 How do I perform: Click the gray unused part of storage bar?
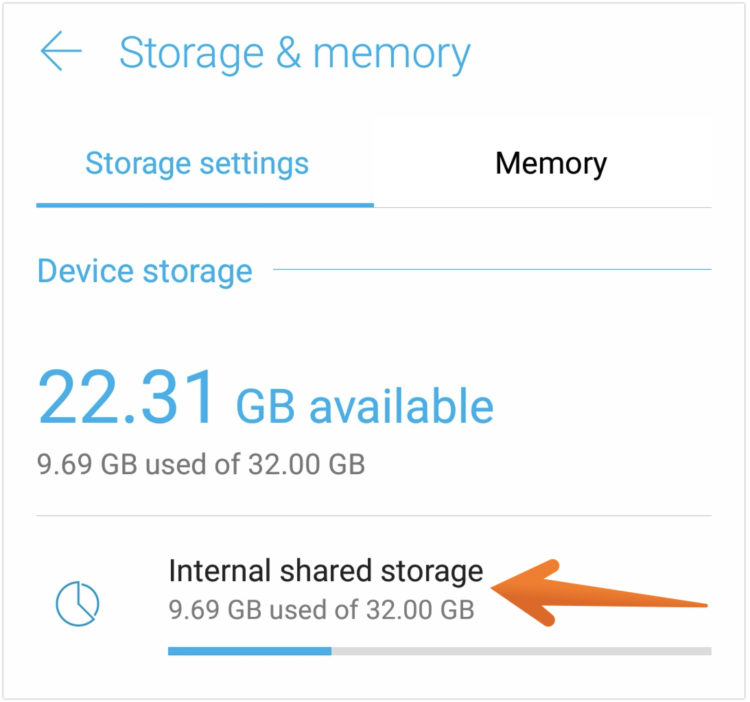coord(520,650)
